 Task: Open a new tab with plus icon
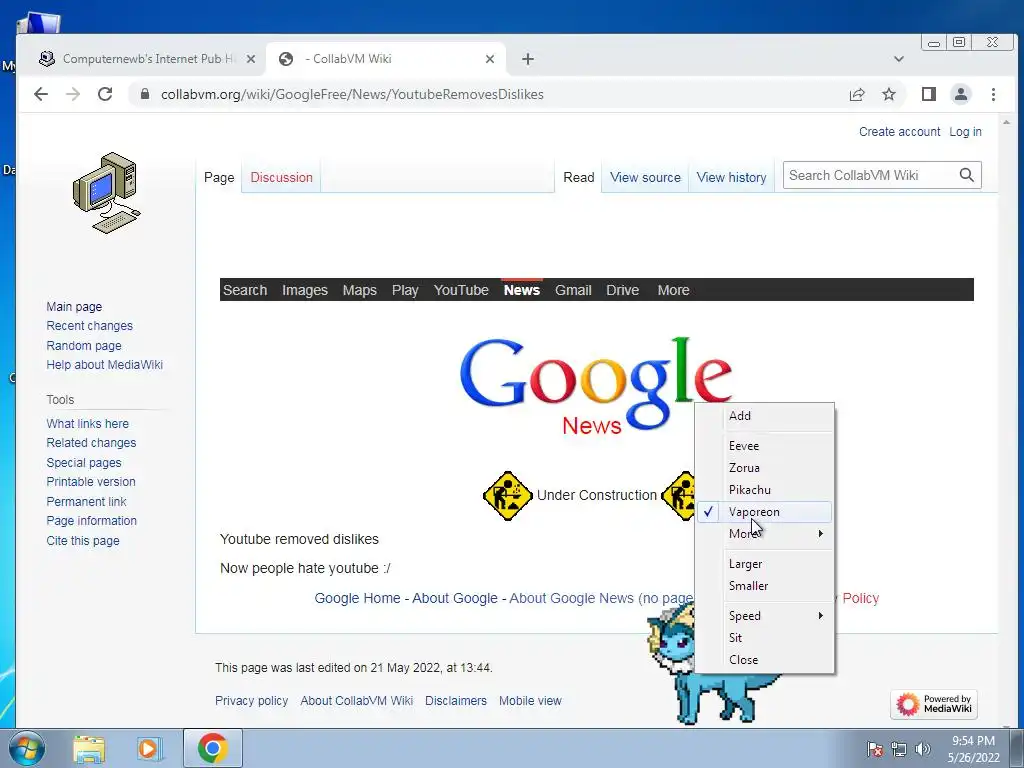click(528, 59)
